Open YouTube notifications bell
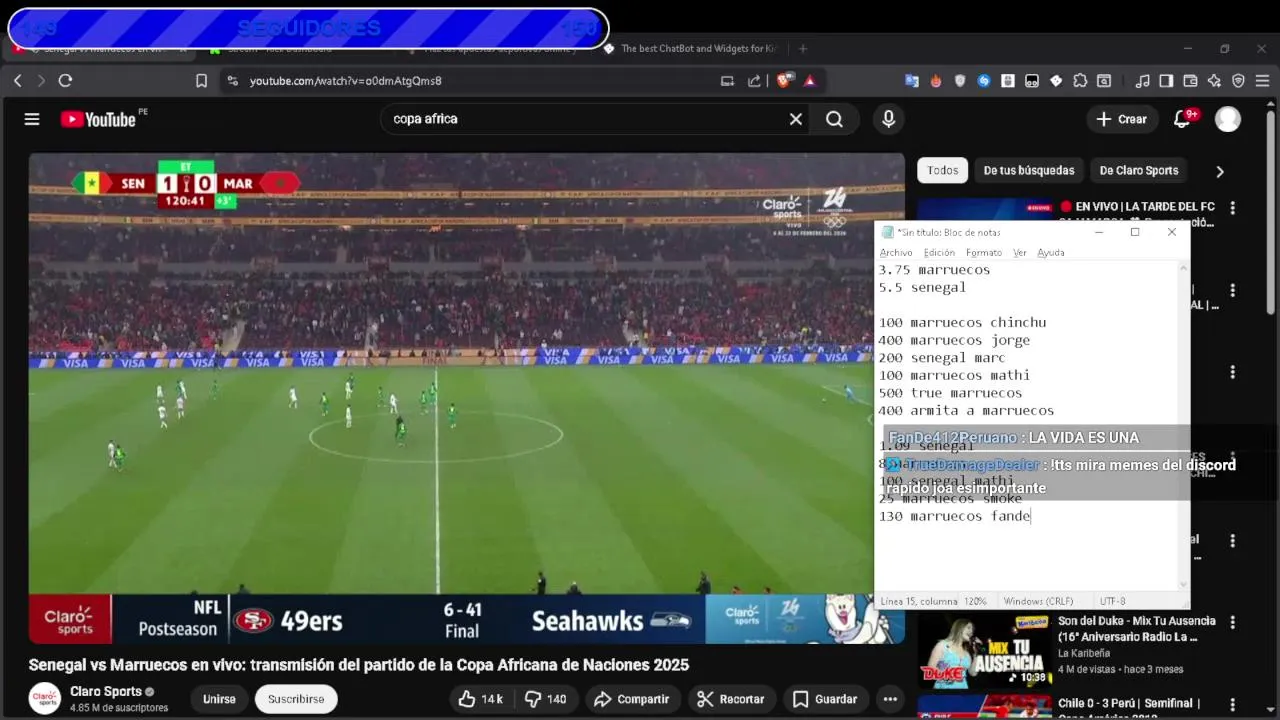The width and height of the screenshot is (1280, 720). pos(1182,119)
